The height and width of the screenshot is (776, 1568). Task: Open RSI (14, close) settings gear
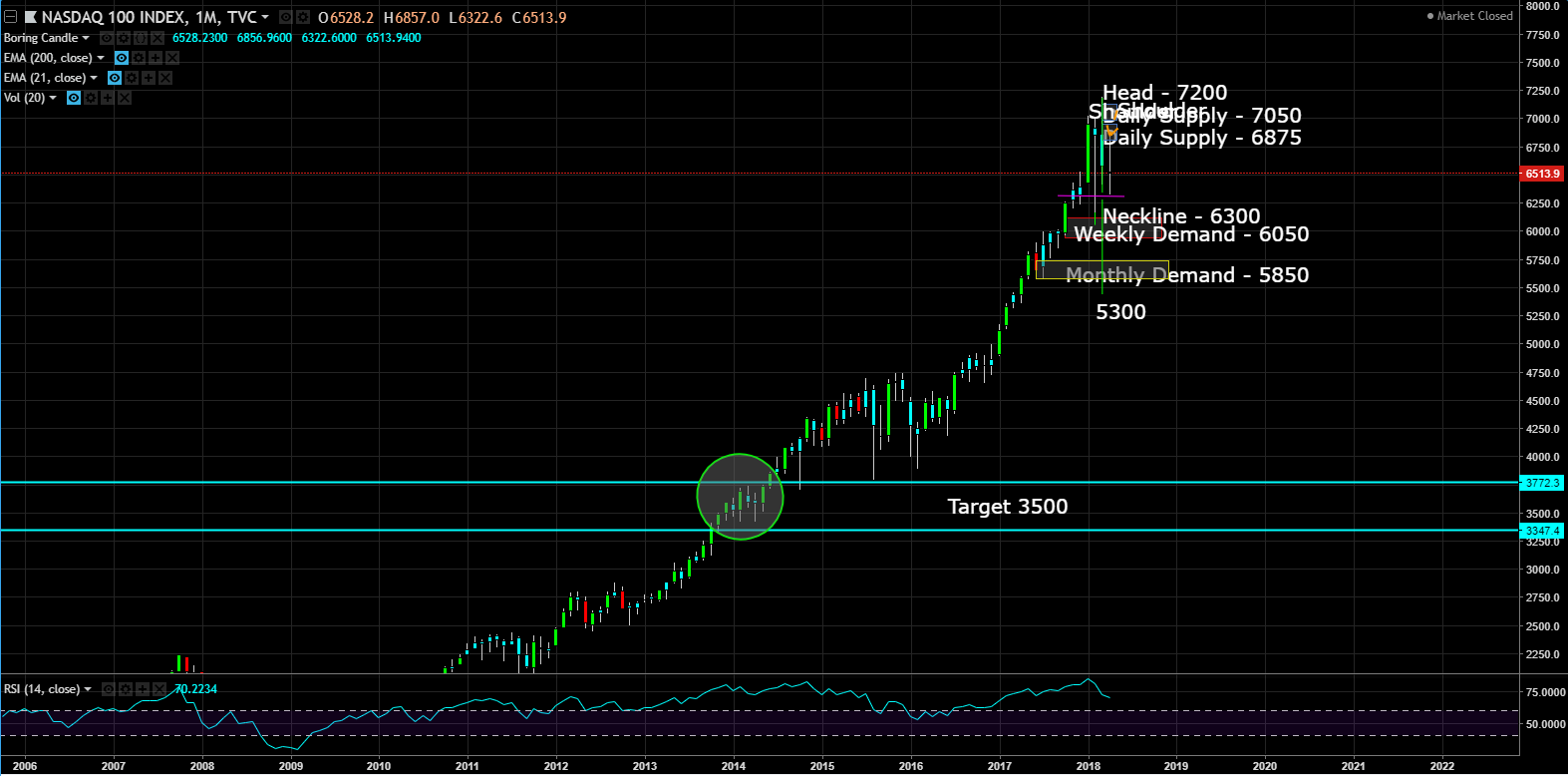click(x=126, y=689)
